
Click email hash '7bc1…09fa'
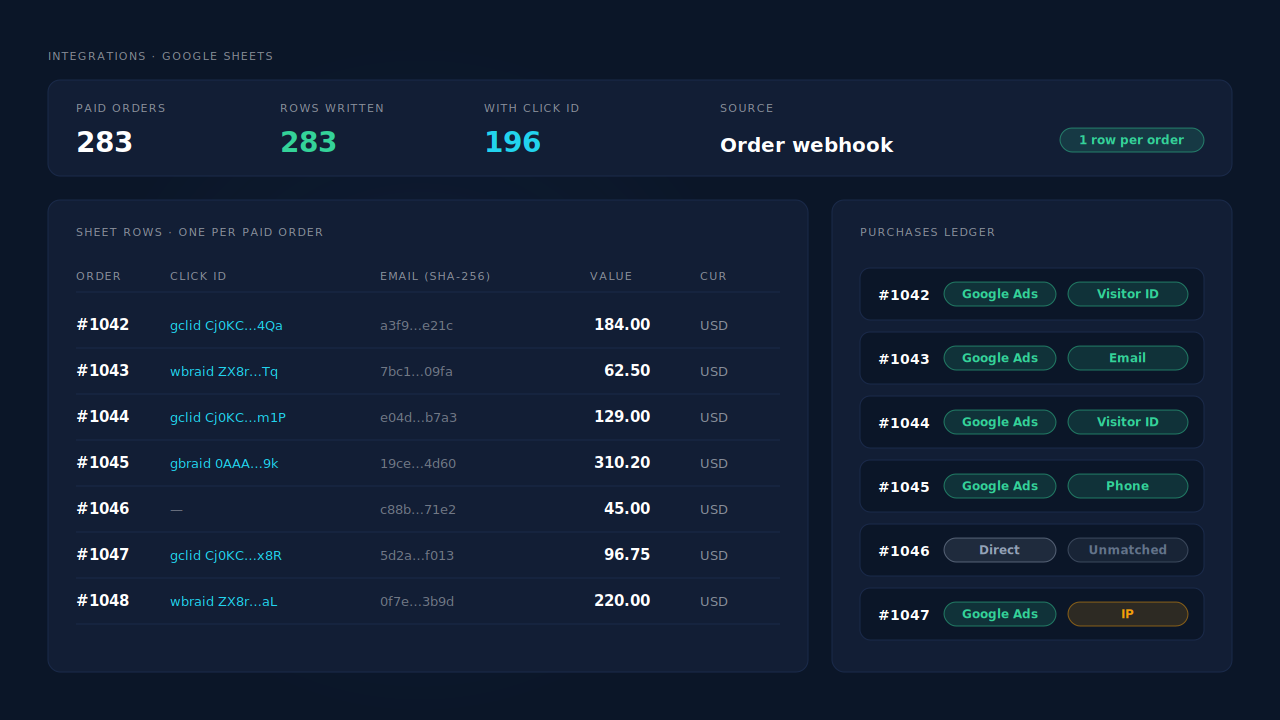[416, 371]
